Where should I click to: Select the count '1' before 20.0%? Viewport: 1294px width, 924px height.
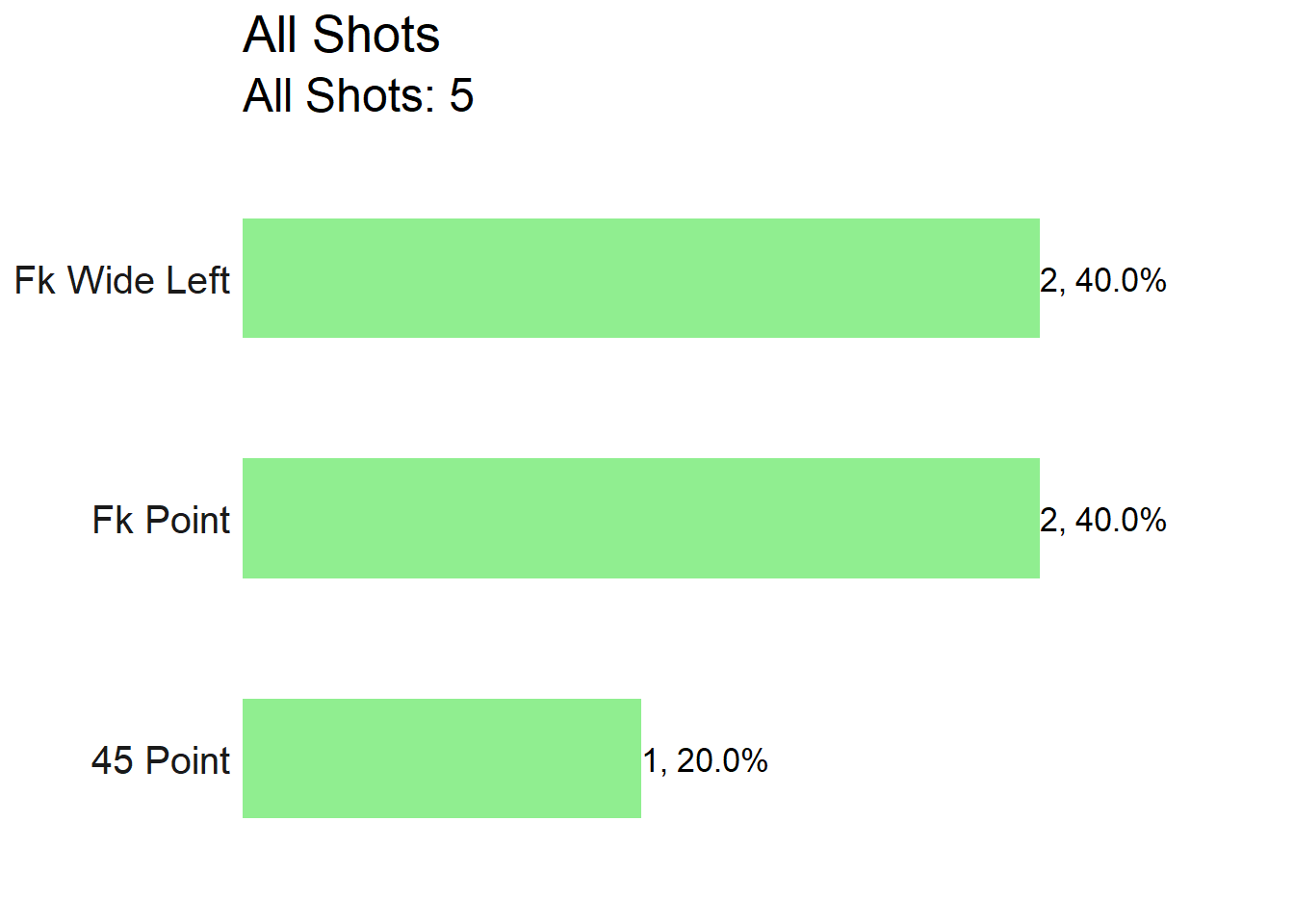pos(651,760)
